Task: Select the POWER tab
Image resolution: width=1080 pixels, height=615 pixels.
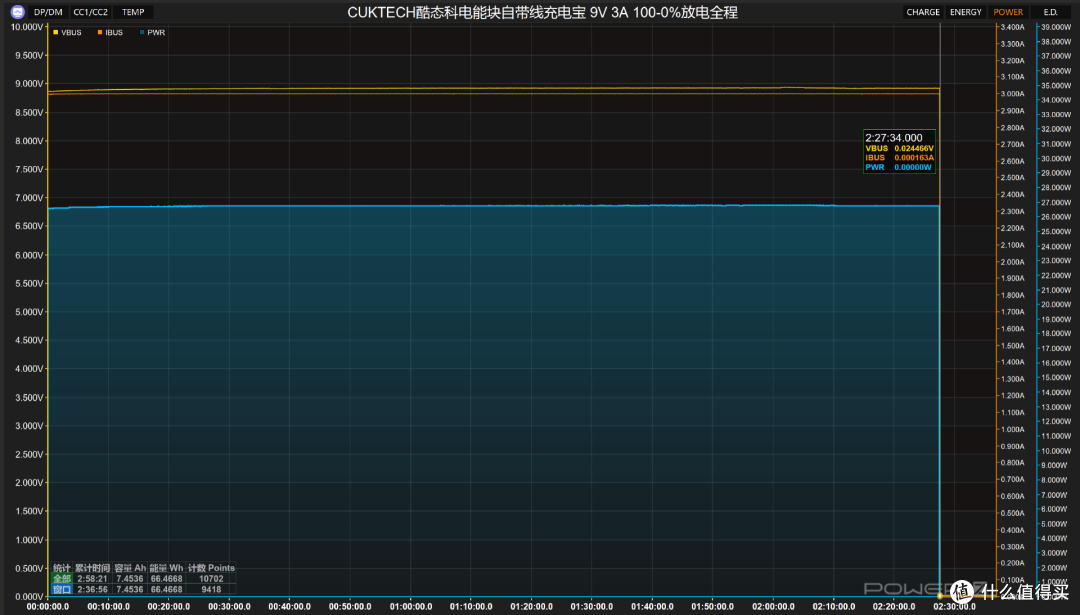Action: pyautogui.click(x=1008, y=12)
